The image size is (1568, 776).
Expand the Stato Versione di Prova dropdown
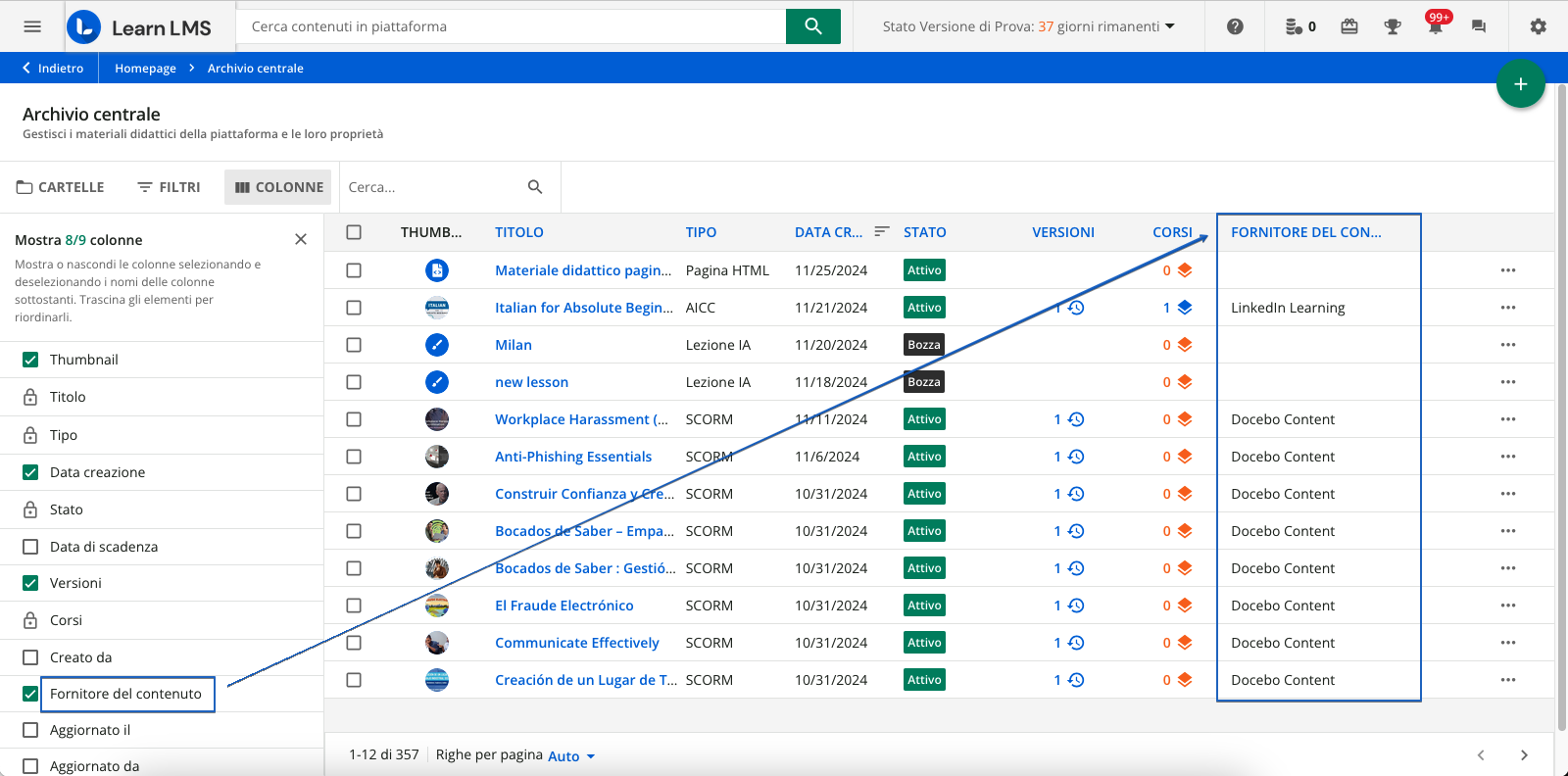coord(1029,26)
